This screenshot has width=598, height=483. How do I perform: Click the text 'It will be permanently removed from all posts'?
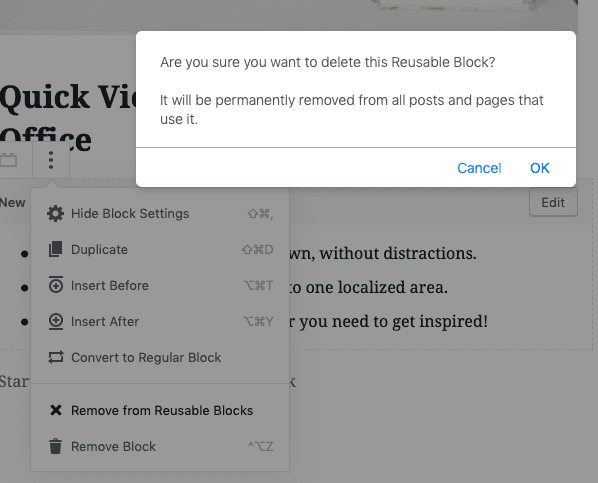(x=302, y=100)
